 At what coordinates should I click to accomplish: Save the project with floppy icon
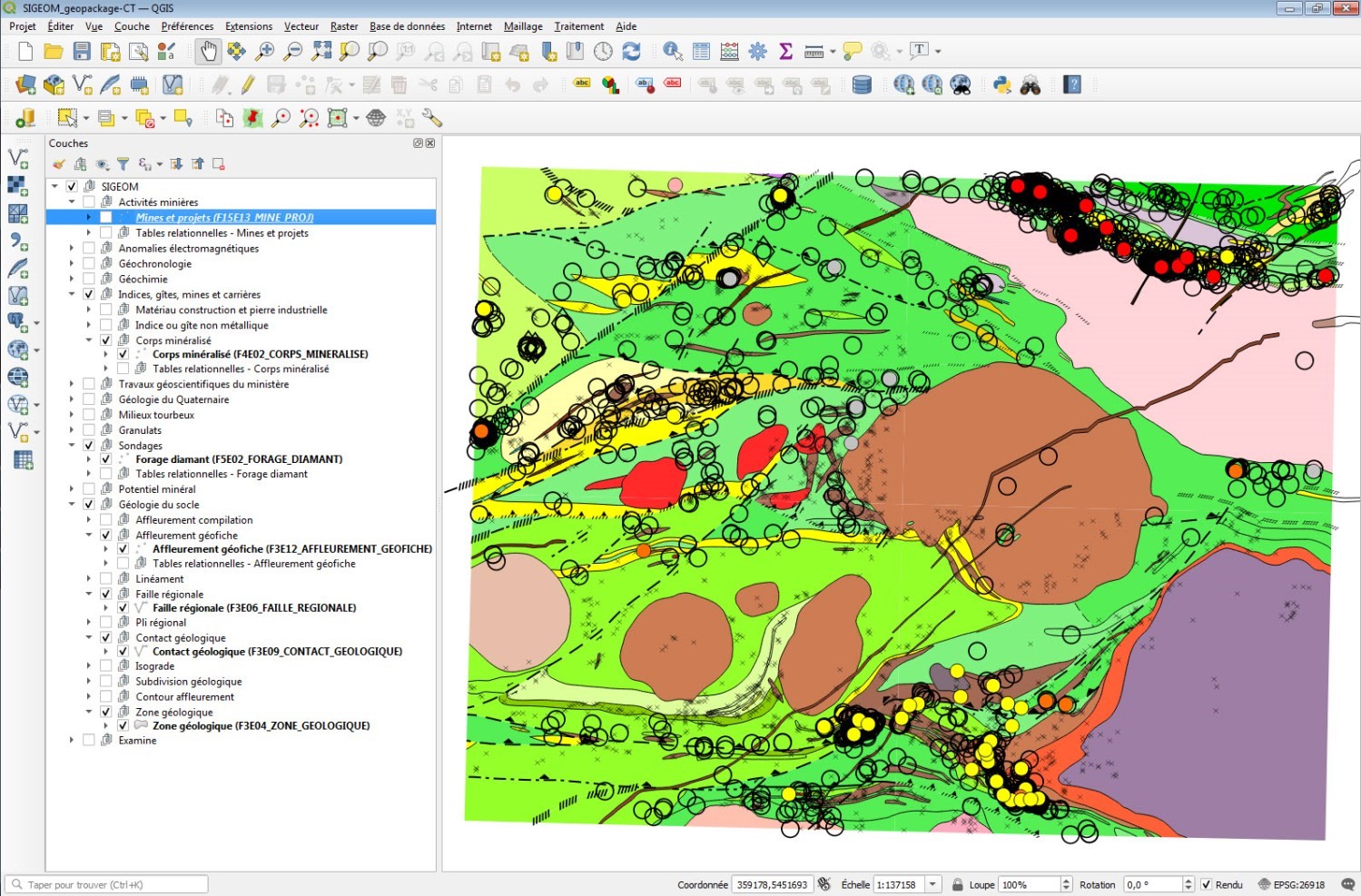click(x=82, y=52)
